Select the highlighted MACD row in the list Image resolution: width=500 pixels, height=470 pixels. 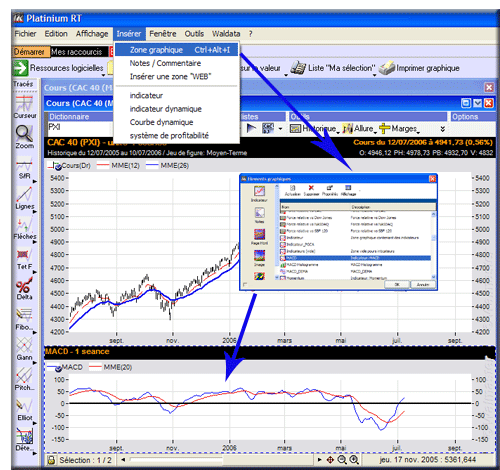pyautogui.click(x=355, y=258)
